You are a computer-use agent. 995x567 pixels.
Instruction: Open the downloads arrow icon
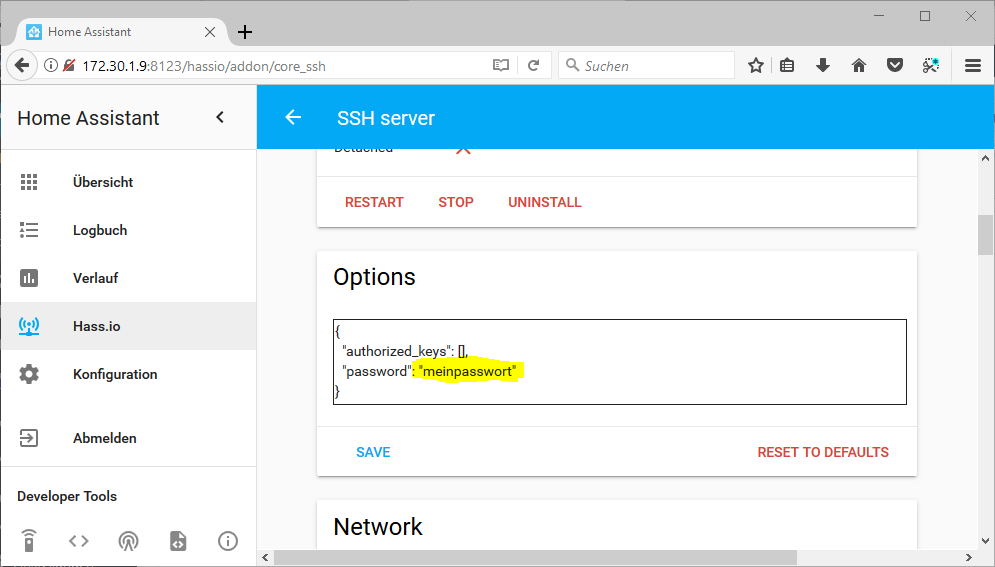pyautogui.click(x=823, y=65)
